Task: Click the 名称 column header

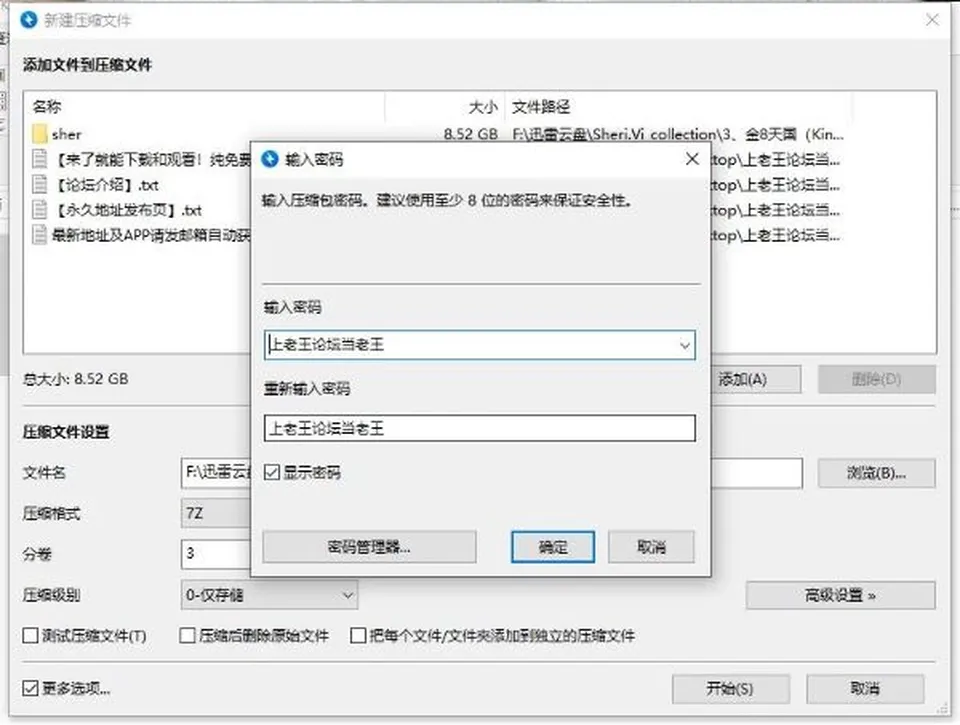Action: coord(47,107)
